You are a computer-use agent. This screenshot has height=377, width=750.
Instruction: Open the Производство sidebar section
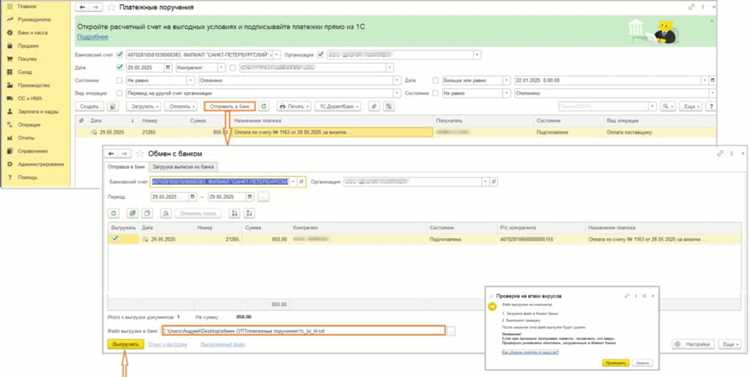coord(29,85)
